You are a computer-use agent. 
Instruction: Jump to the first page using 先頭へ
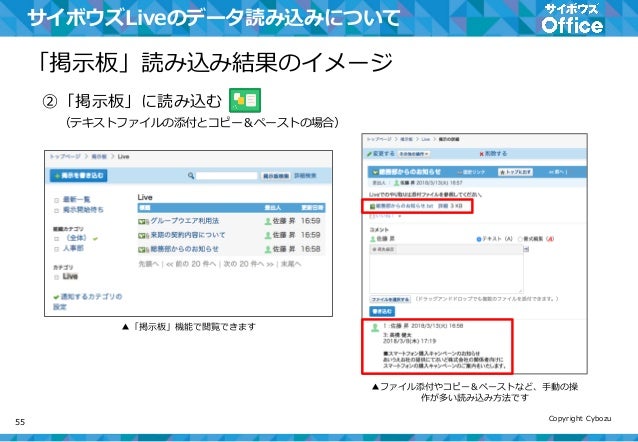pos(148,264)
